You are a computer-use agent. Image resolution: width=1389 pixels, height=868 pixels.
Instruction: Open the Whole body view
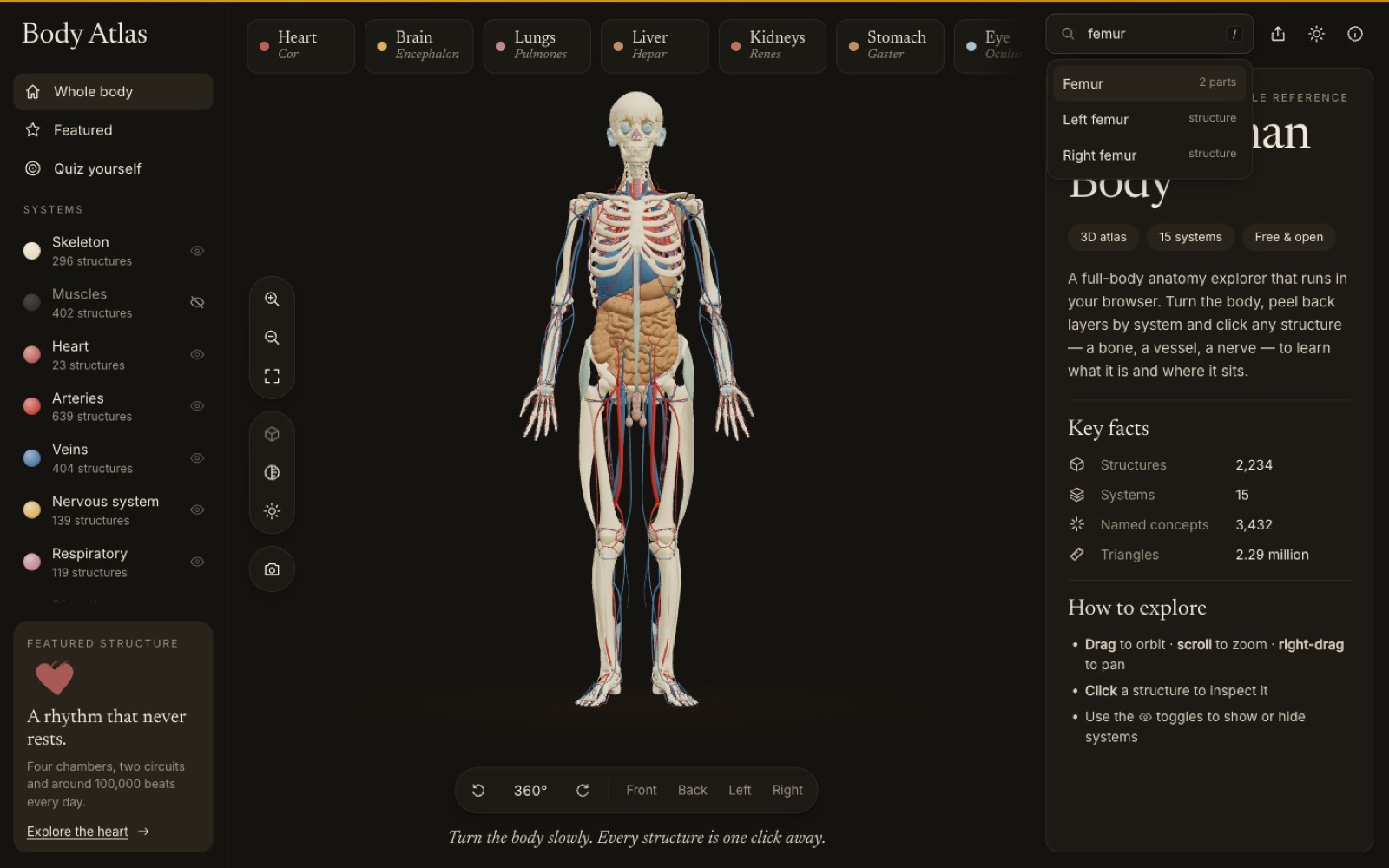tap(113, 92)
